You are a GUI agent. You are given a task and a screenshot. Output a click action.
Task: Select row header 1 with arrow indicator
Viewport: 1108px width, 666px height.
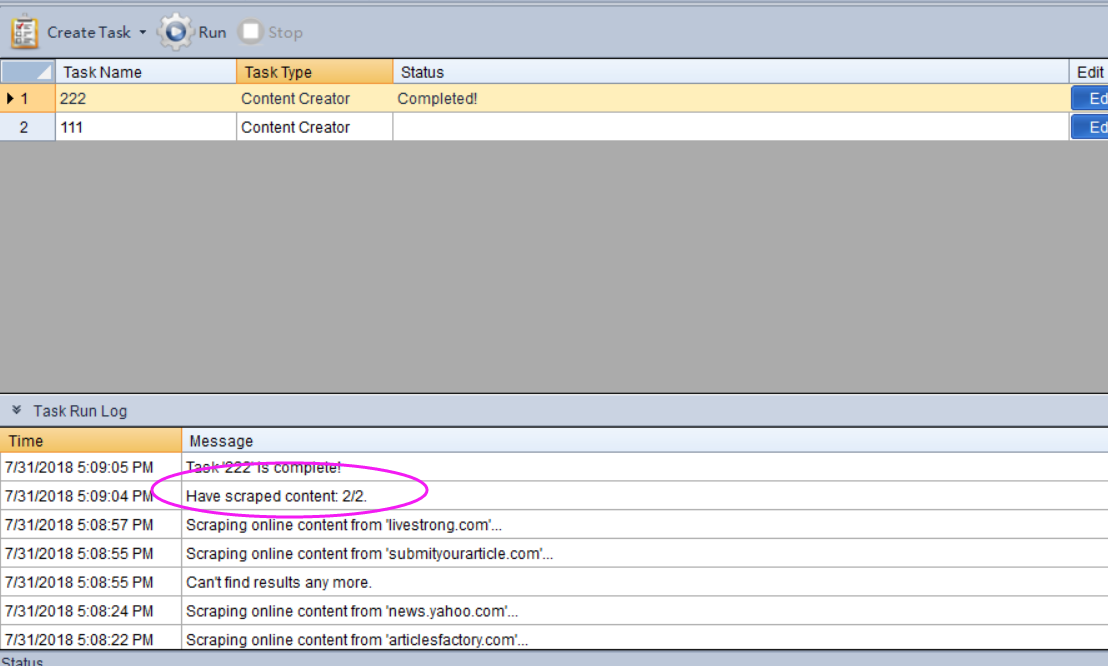point(27,99)
